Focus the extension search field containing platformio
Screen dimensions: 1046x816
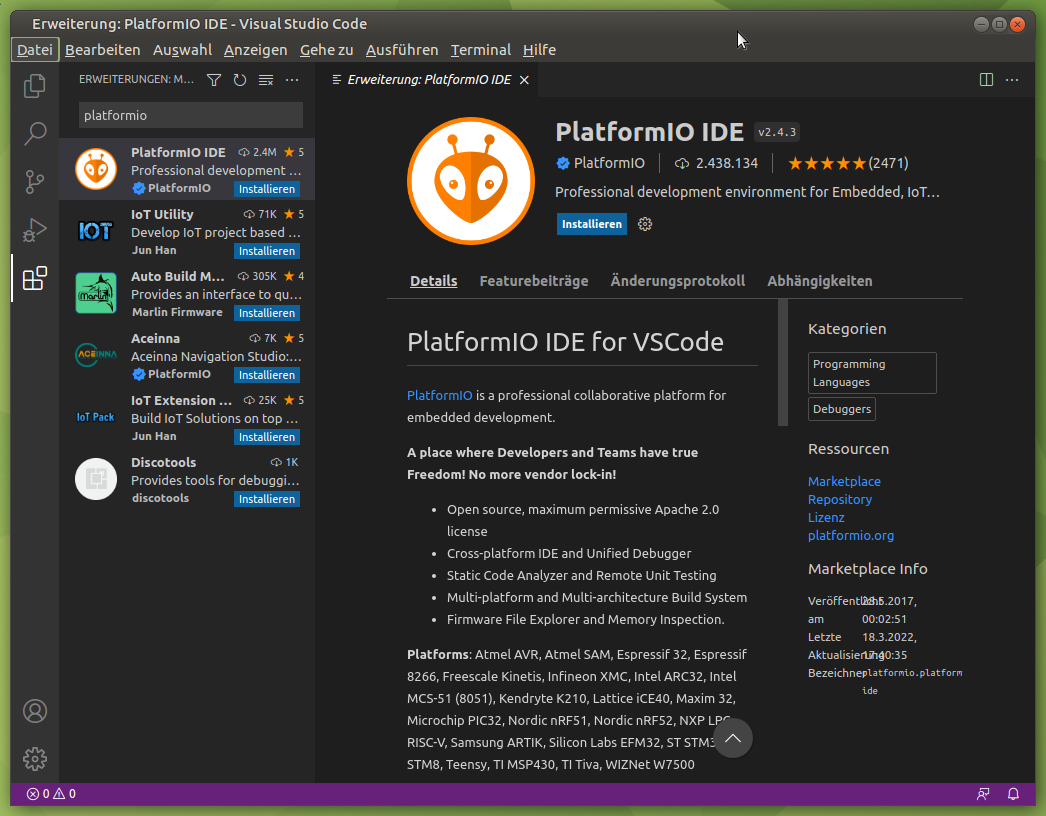[x=191, y=115]
